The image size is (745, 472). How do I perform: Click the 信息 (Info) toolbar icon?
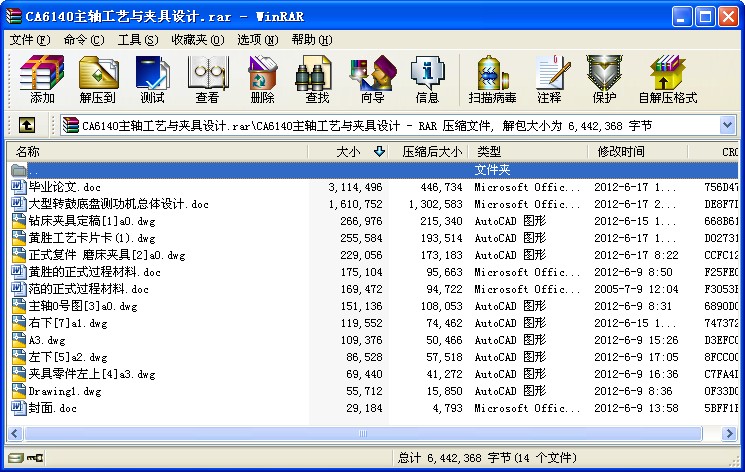click(x=427, y=72)
